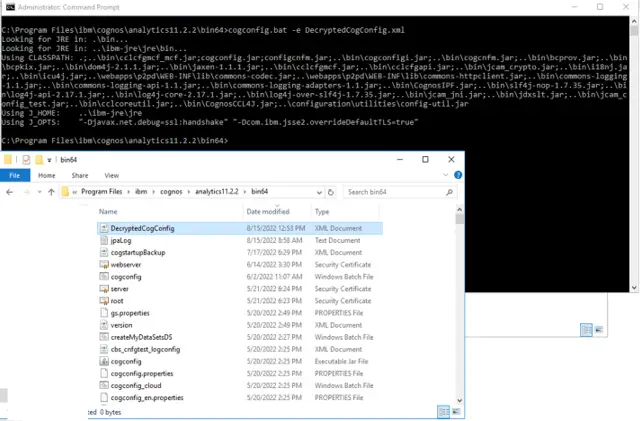
Task: Click the ibm breadcrumb segment
Action: (x=141, y=192)
